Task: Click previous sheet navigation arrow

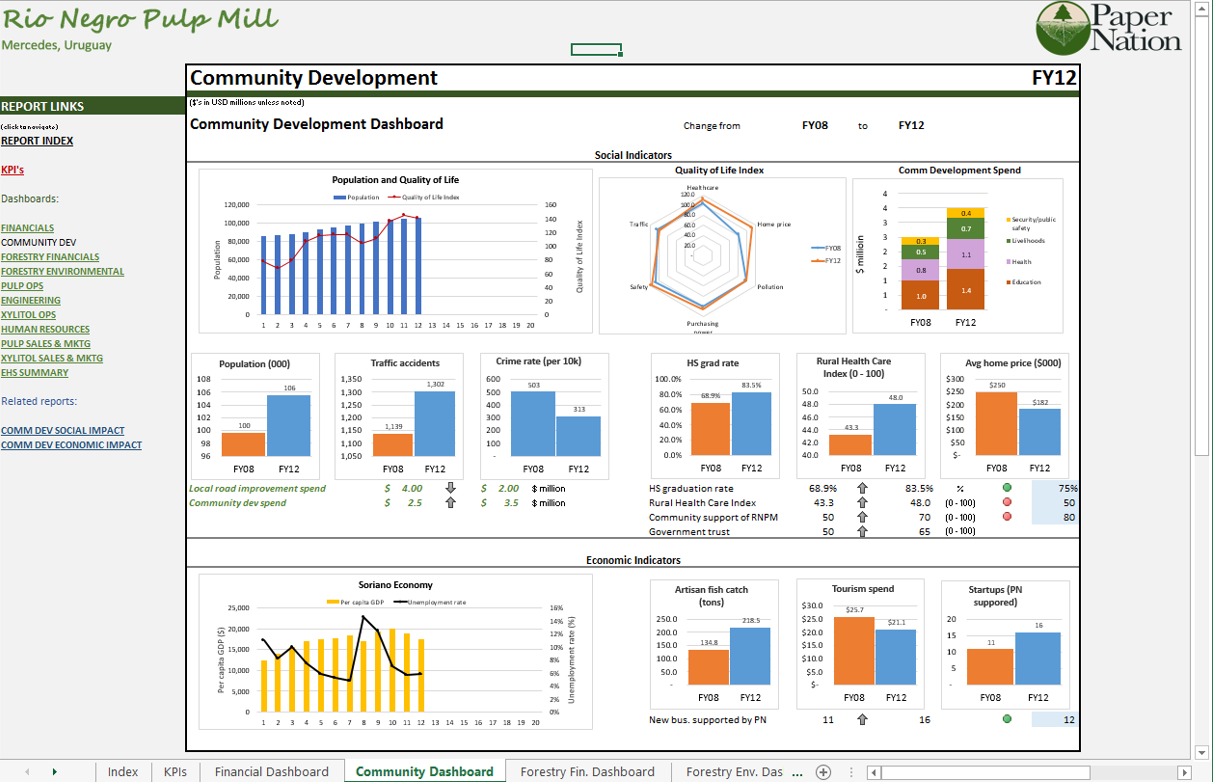Action: pos(27,772)
